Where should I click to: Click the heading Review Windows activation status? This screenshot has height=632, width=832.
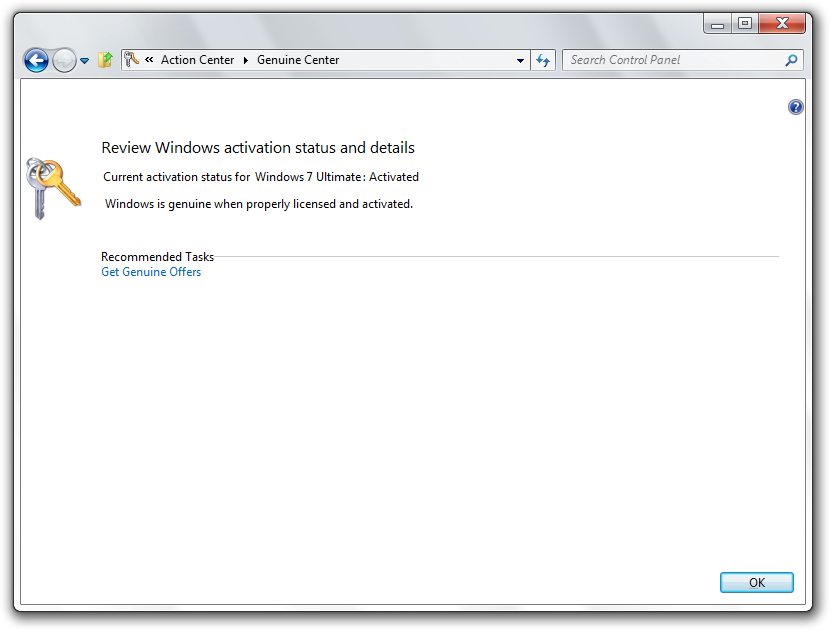(258, 148)
